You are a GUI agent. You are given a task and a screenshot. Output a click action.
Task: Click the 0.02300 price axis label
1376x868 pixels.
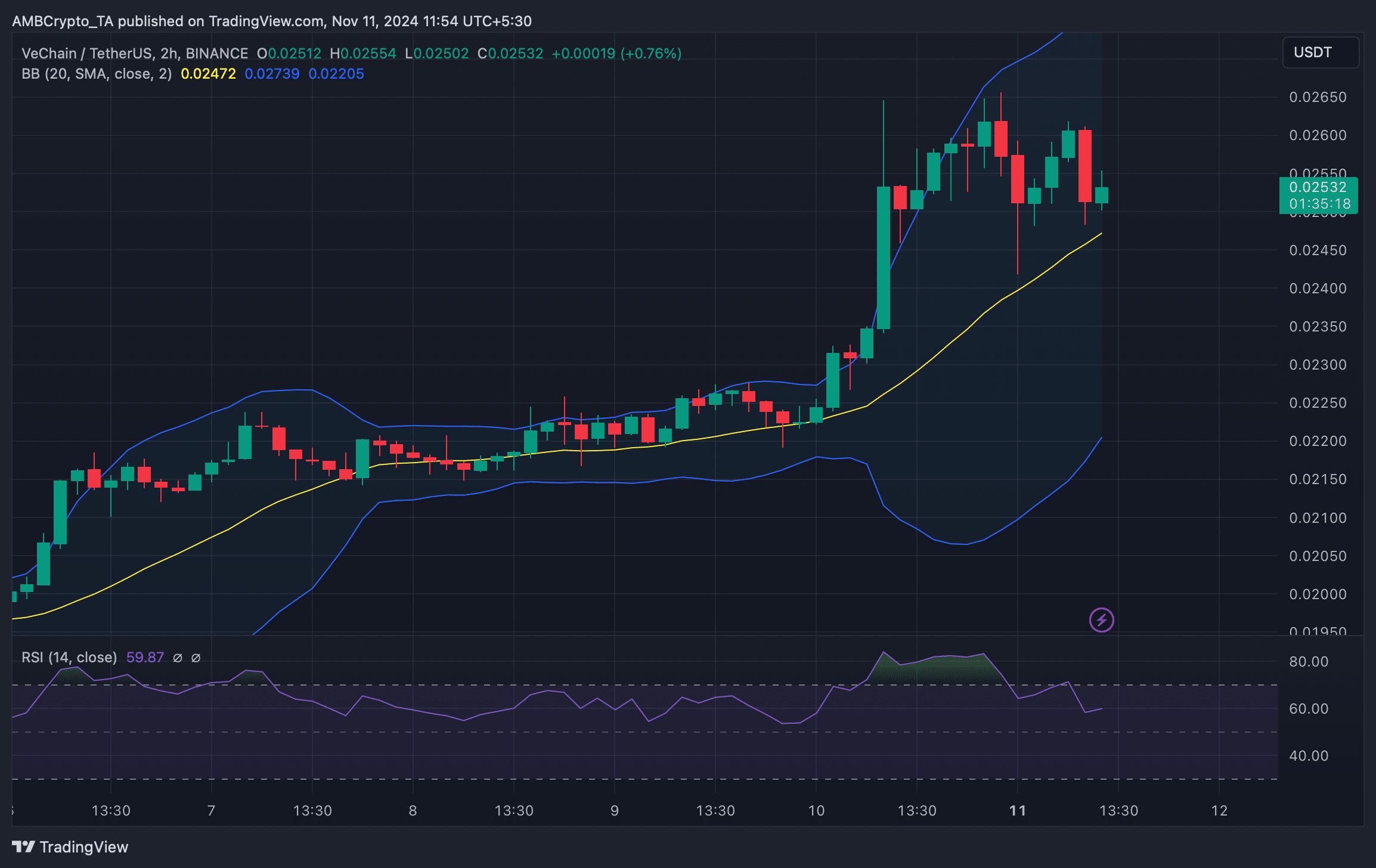coord(1318,365)
